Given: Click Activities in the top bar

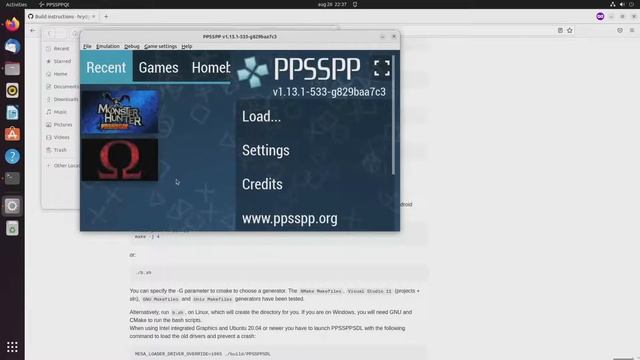Looking at the screenshot, I should coord(16,4).
